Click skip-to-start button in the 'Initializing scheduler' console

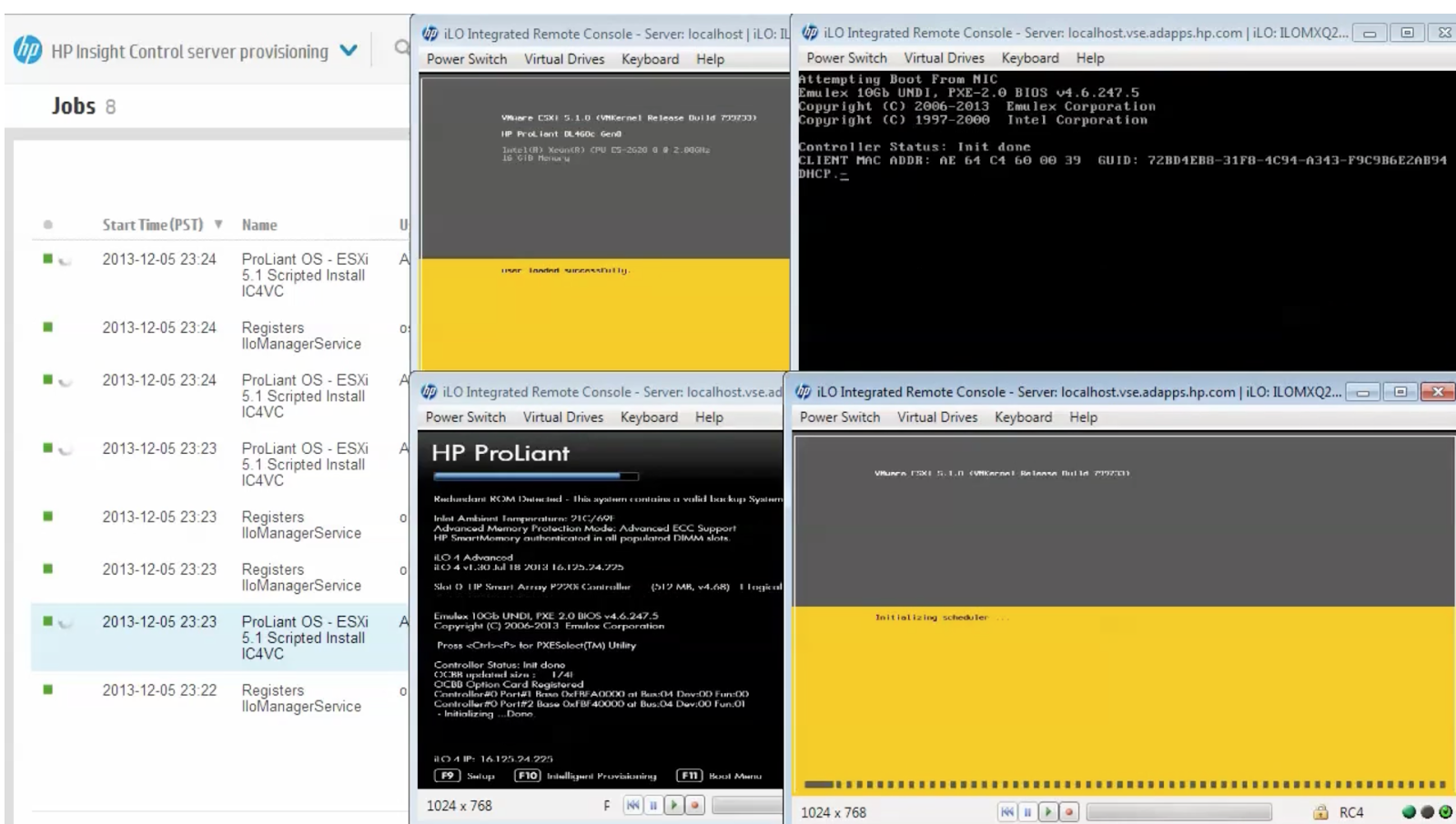click(1007, 812)
